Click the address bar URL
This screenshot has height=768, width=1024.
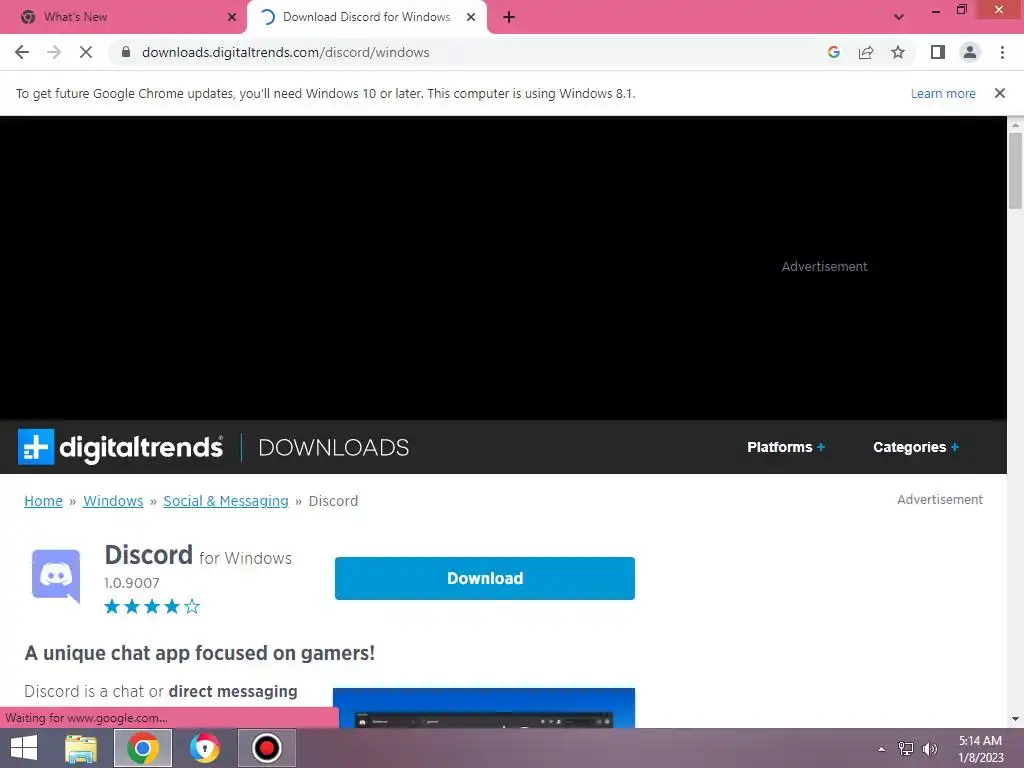285,52
